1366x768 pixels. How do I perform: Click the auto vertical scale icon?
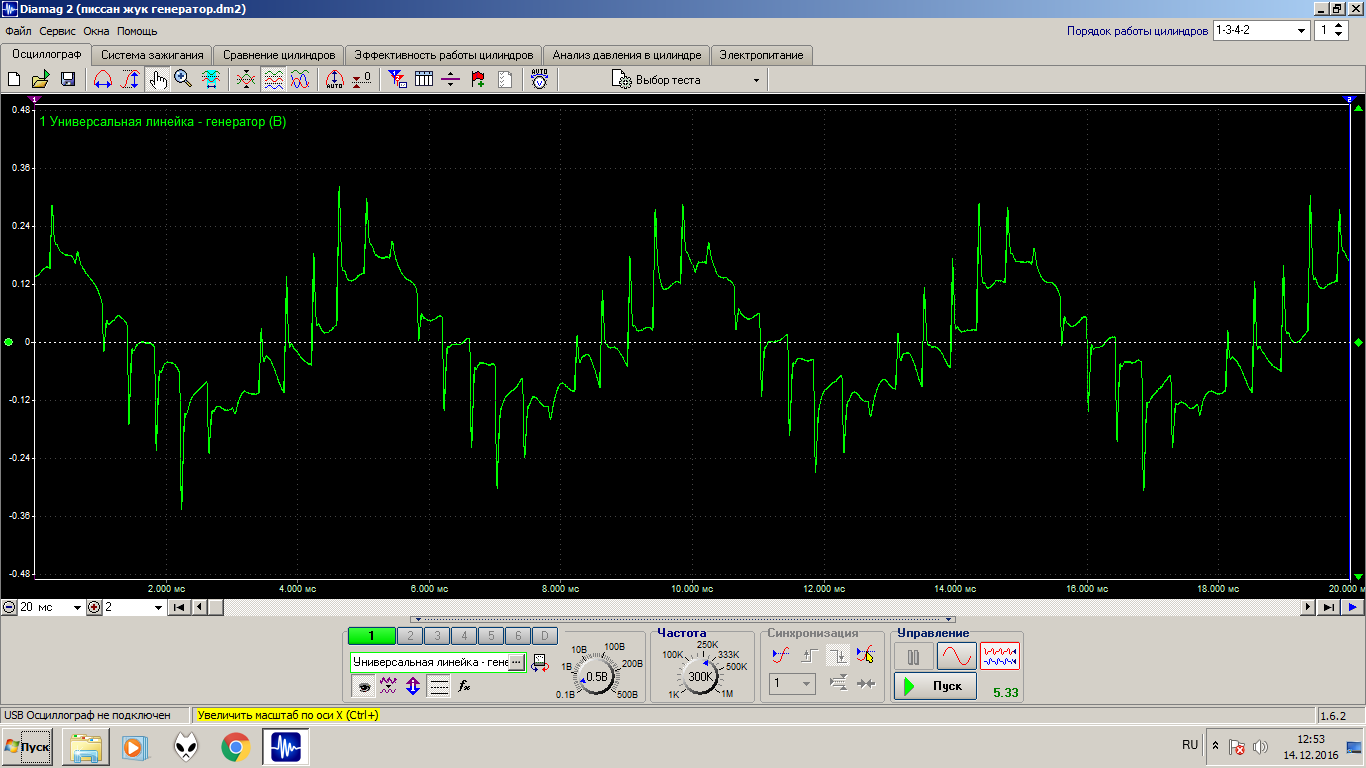tap(335, 79)
